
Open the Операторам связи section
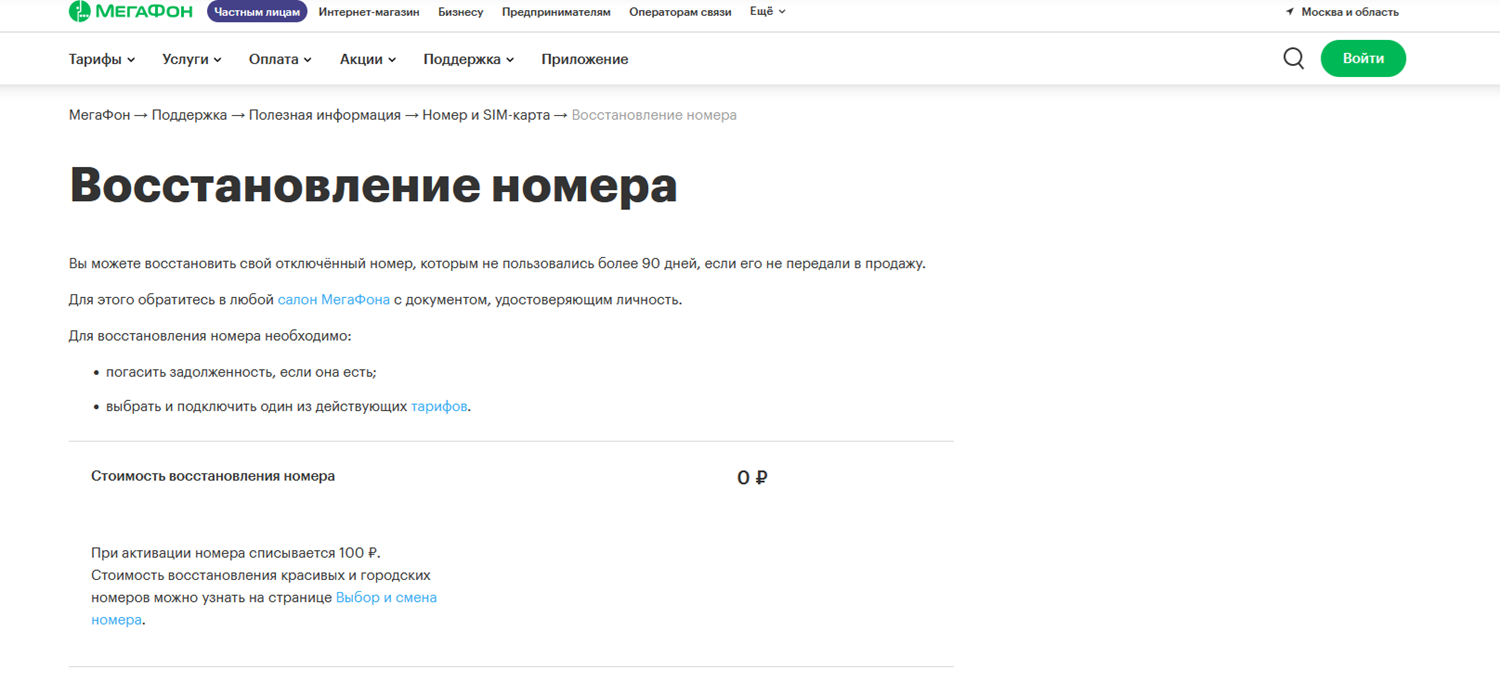pos(680,12)
